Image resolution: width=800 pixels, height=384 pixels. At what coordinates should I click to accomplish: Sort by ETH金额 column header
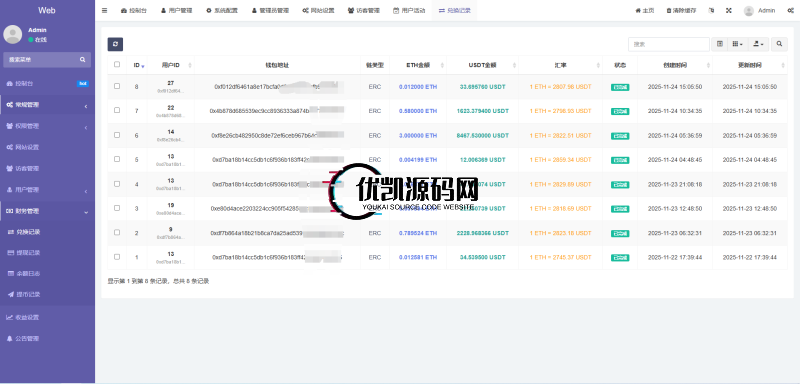[x=418, y=65]
